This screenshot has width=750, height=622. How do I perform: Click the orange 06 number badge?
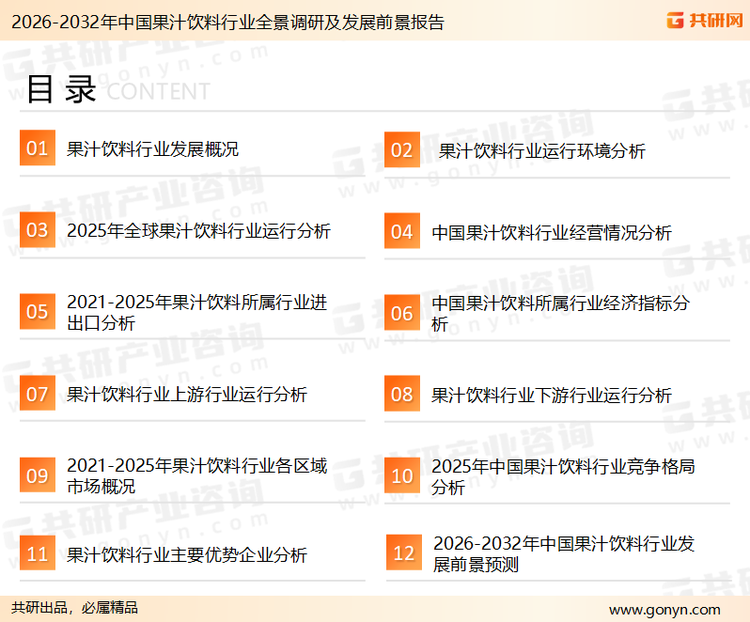(402, 313)
